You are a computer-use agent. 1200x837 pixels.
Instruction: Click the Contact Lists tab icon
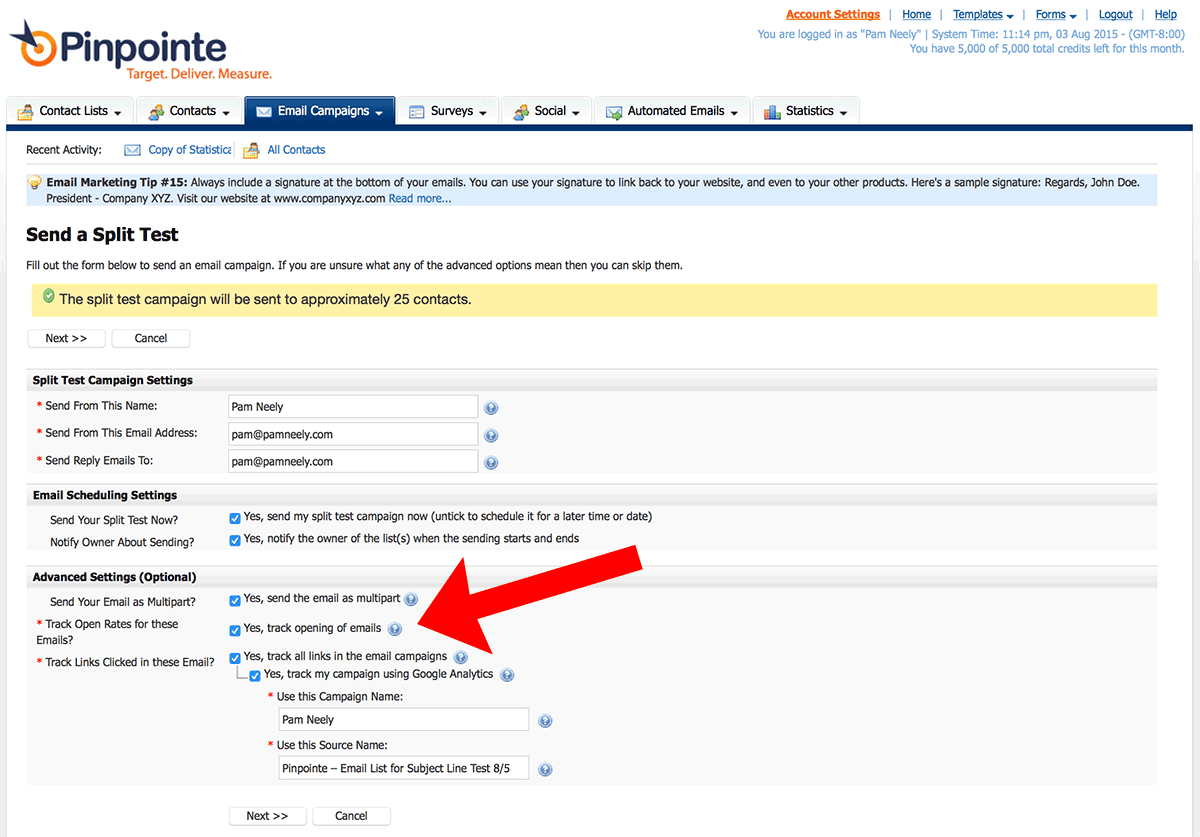pyautogui.click(x=24, y=112)
